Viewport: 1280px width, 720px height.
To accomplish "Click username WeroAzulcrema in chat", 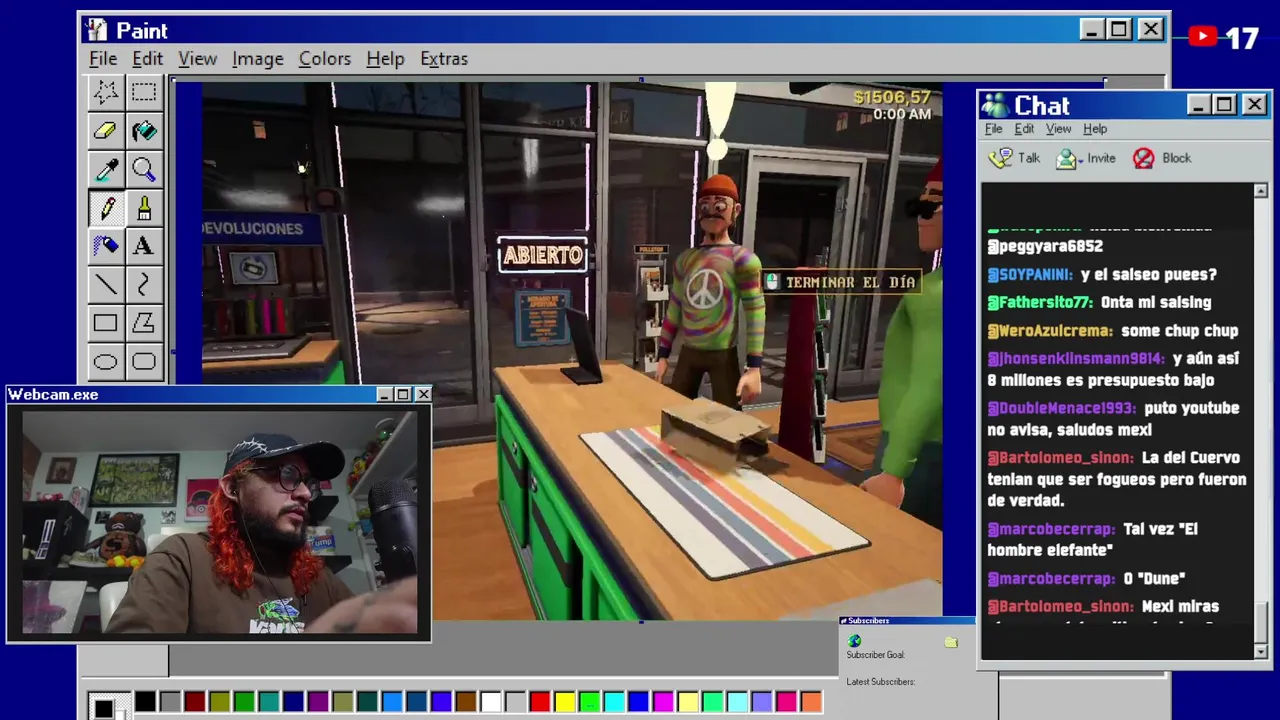I will click(x=1050, y=331).
